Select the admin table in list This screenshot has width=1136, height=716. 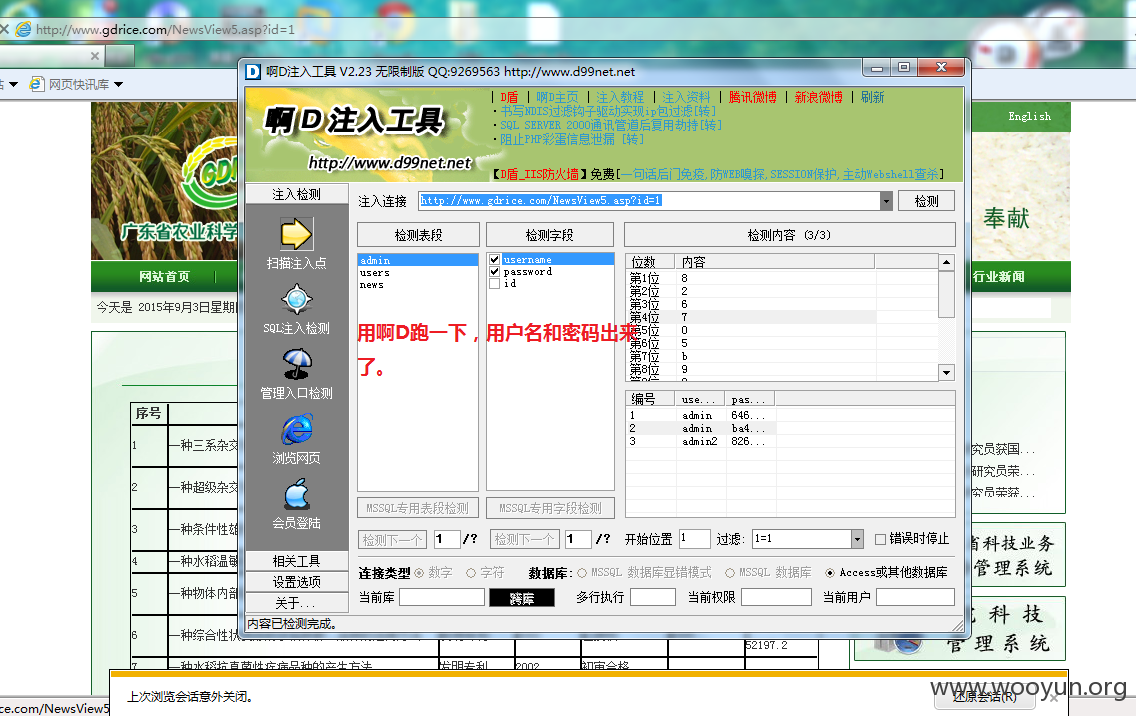pyautogui.click(x=418, y=260)
